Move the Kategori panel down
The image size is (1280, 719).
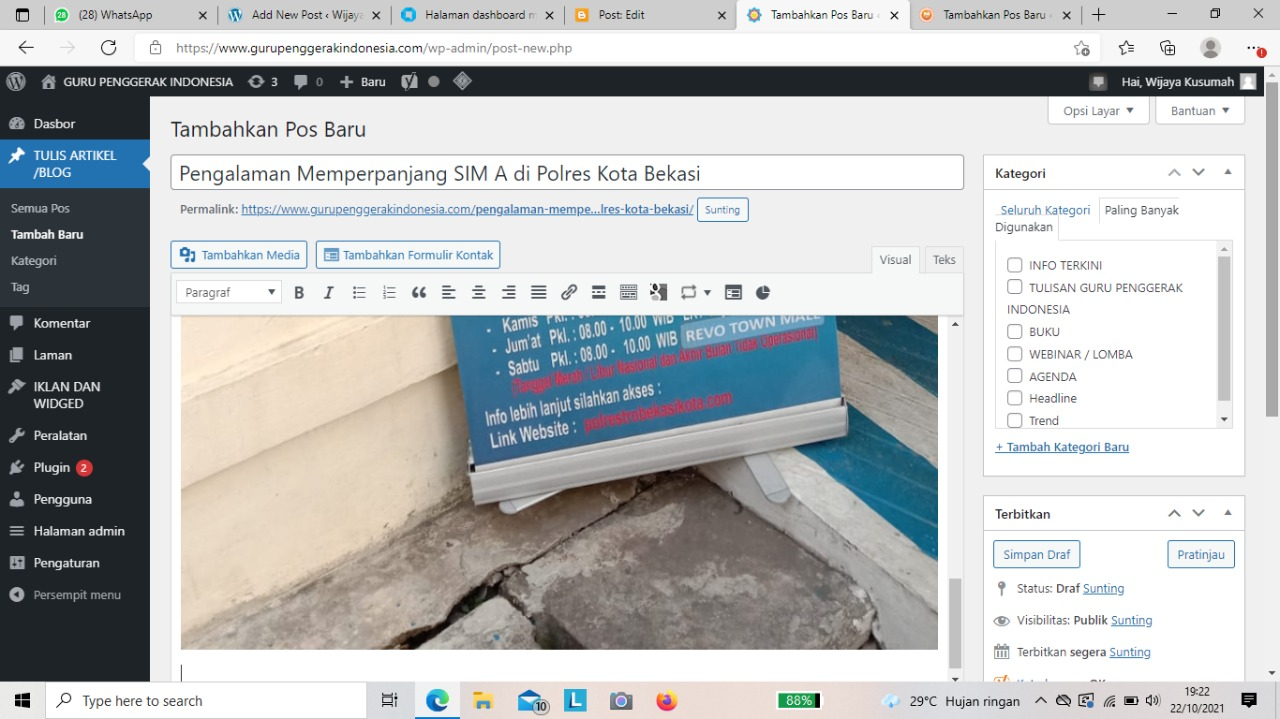coord(1199,173)
